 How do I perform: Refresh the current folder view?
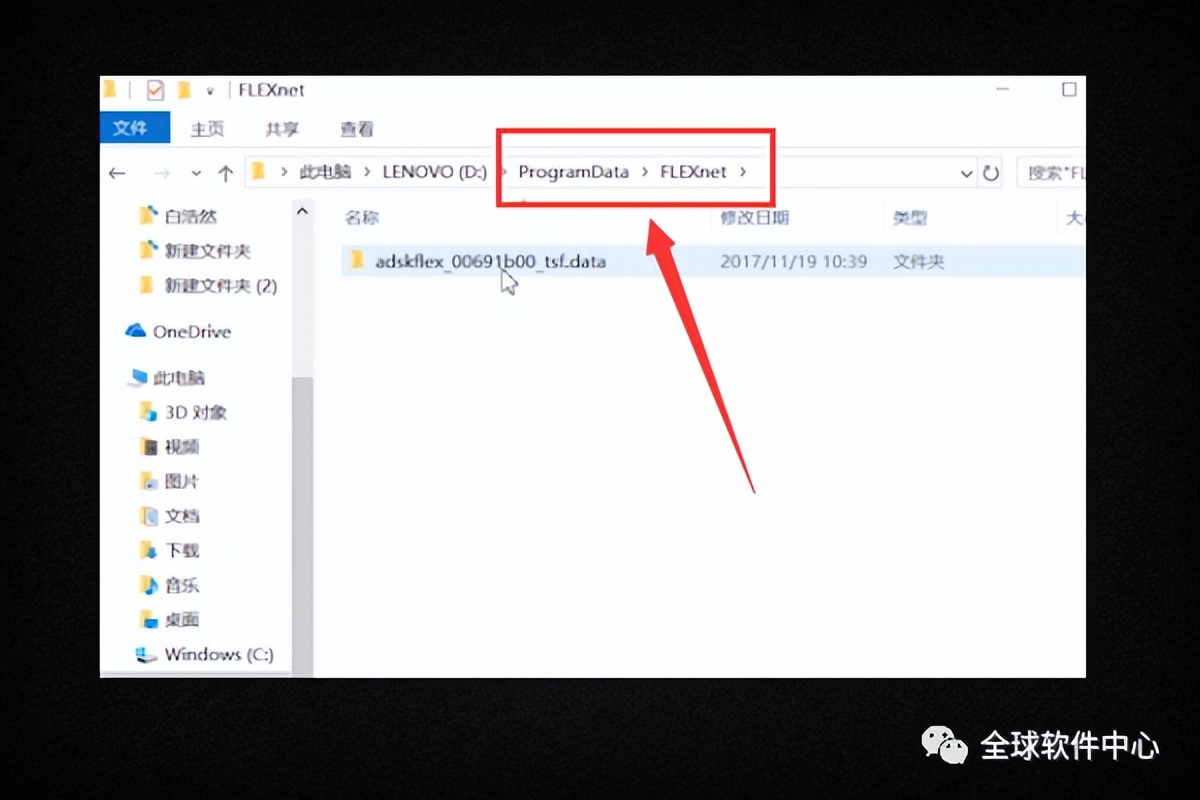(x=991, y=173)
